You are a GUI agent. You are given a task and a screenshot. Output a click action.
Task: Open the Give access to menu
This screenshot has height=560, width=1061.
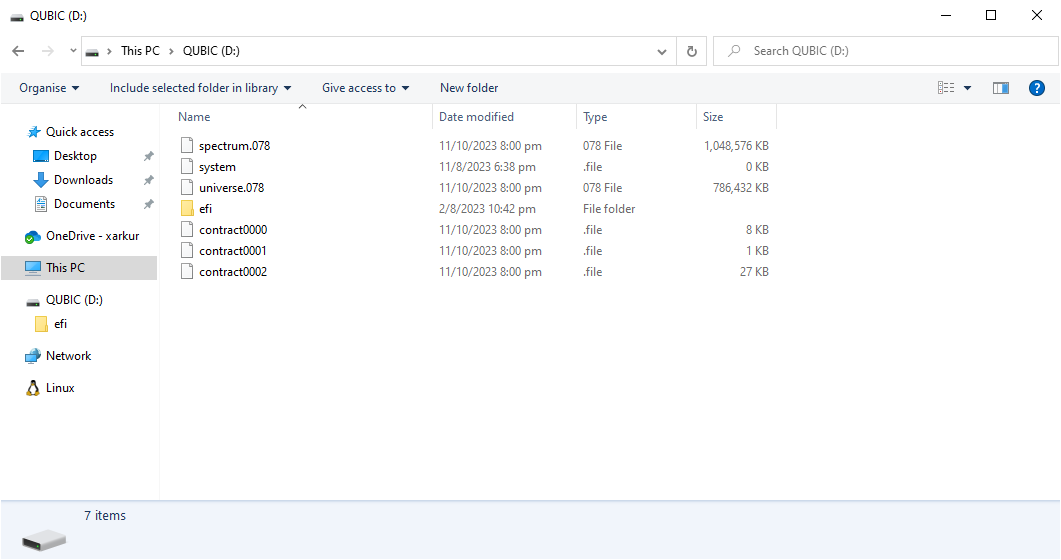tap(365, 88)
